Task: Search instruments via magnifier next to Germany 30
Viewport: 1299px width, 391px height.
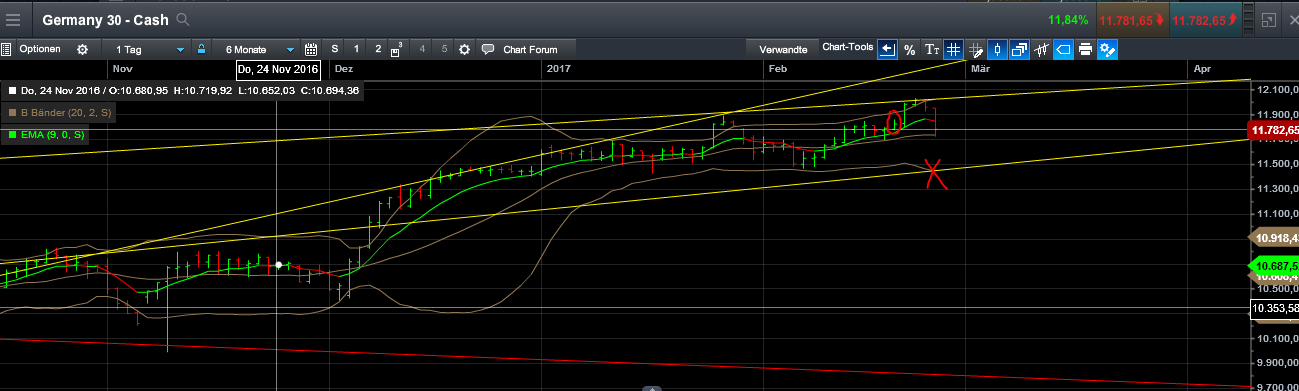Action: click(x=182, y=19)
